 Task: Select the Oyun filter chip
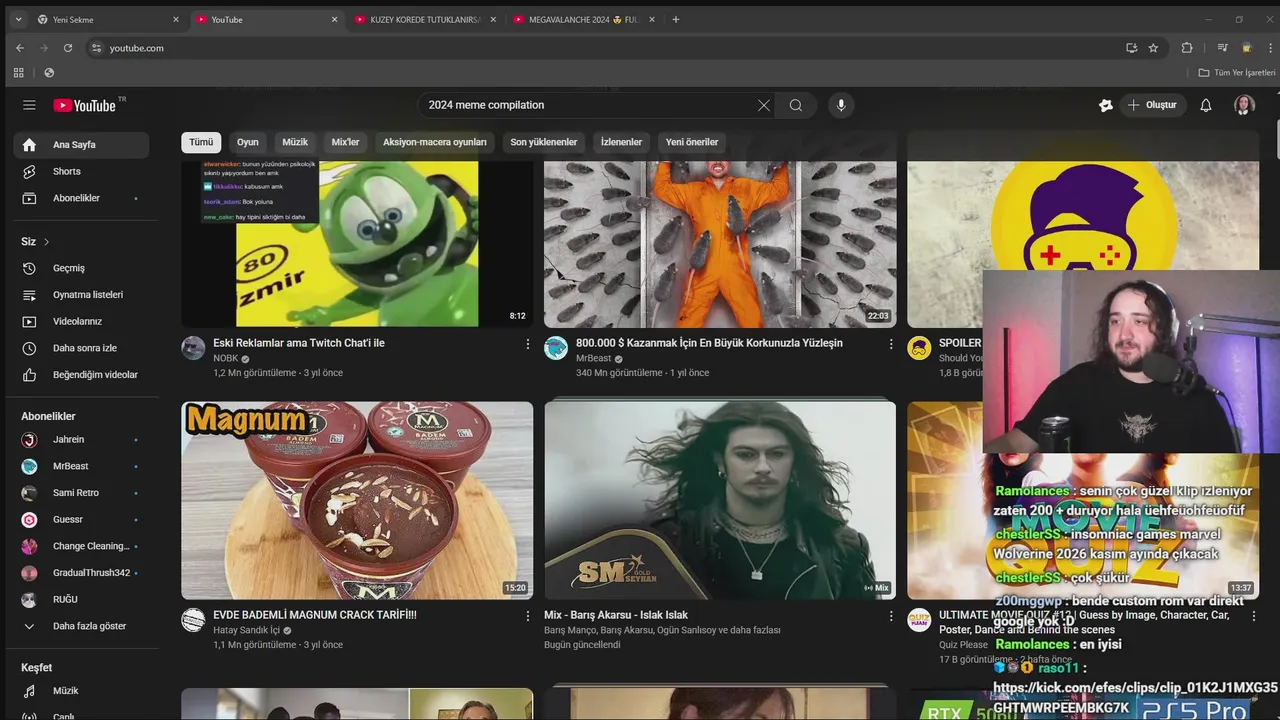click(248, 142)
